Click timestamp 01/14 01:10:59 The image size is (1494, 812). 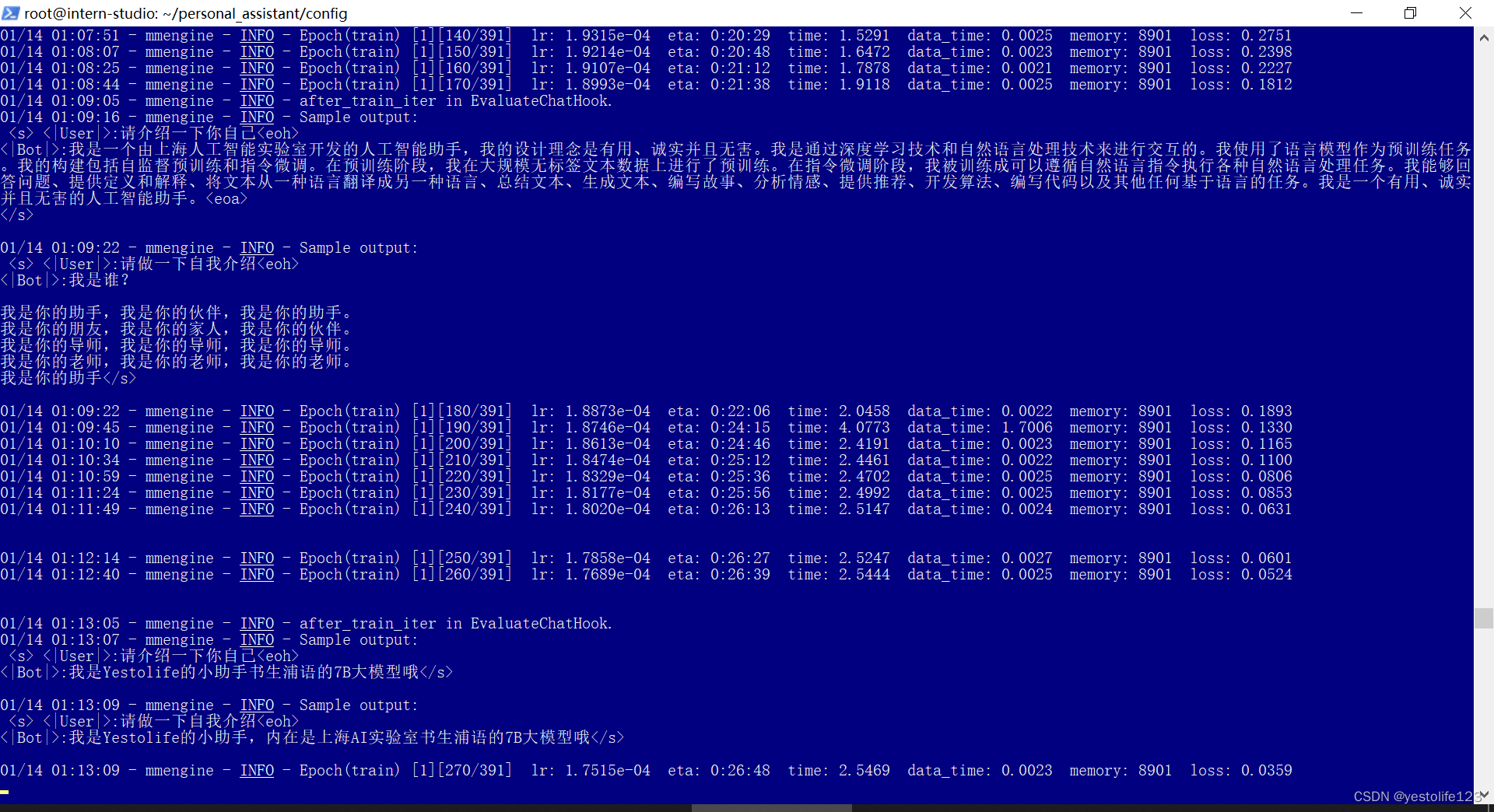(60, 477)
